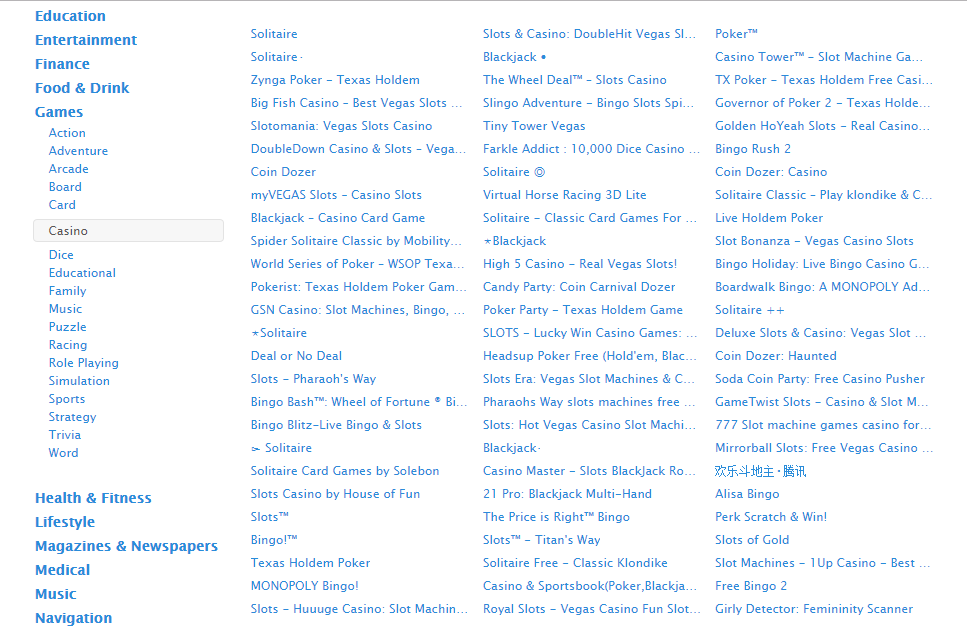Screen dimensions: 967x627
Task: Open Solitaire Free – Classic Klondike
Action: (575, 563)
